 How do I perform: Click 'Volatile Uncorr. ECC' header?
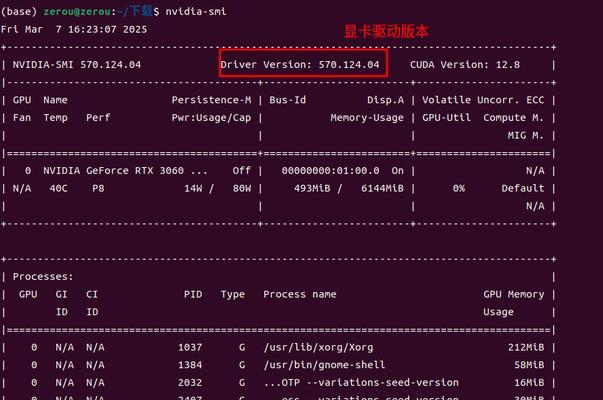pyautogui.click(x=483, y=100)
